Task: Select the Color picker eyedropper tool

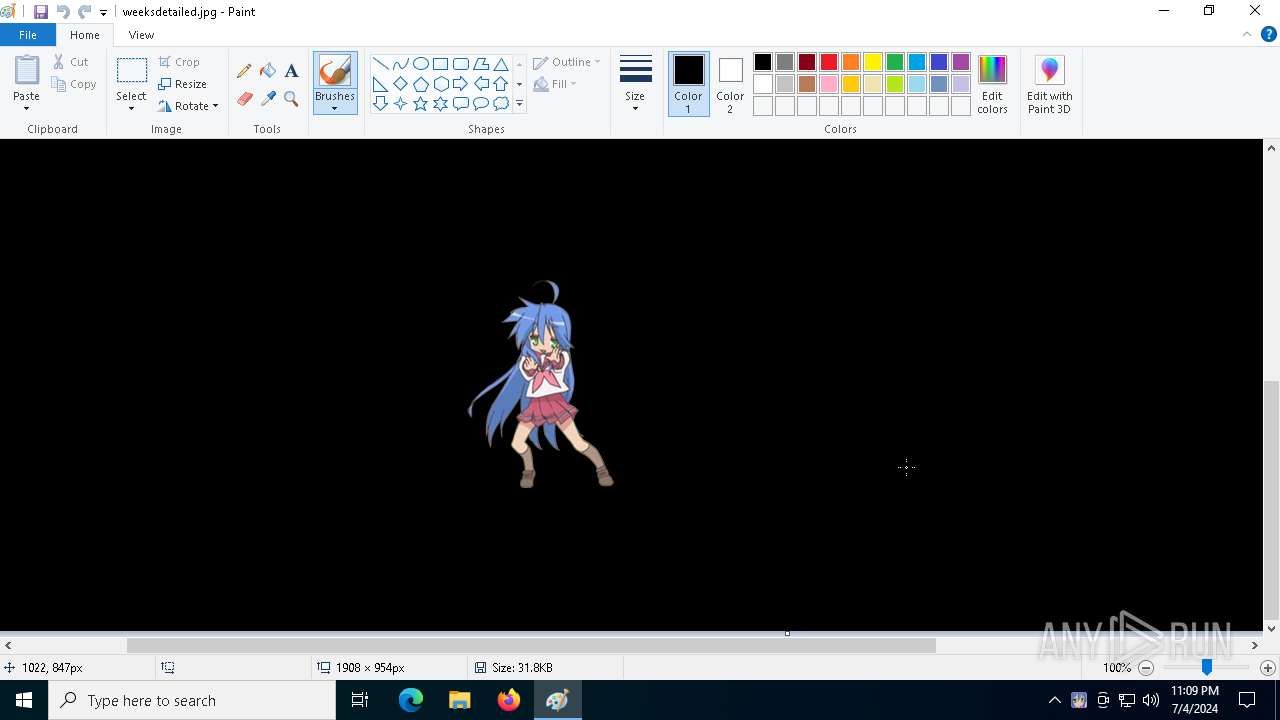Action: click(268, 99)
